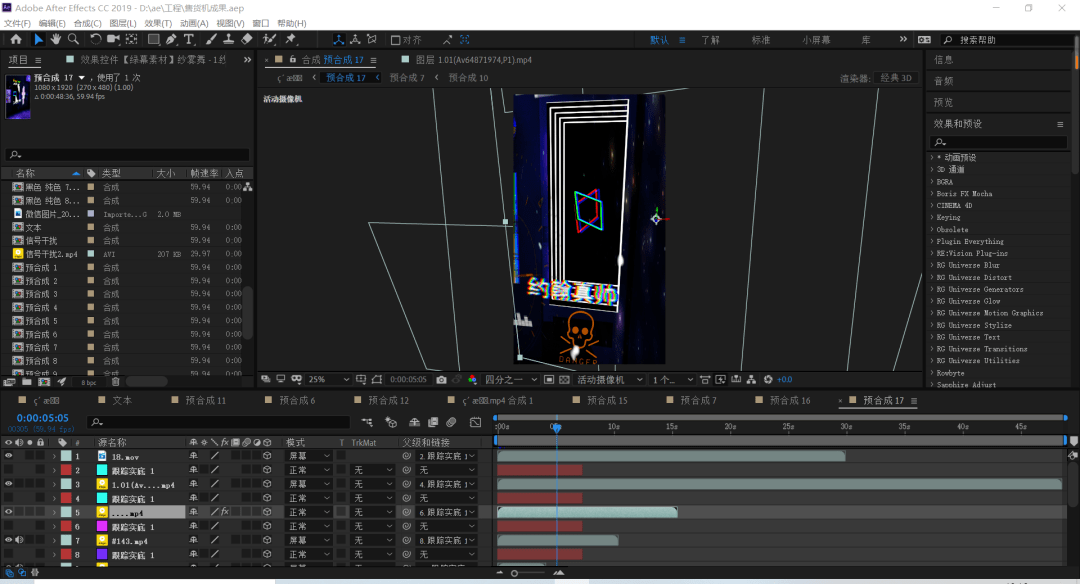The height and width of the screenshot is (584, 1080).
Task: Select the Pen tool
Action: pyautogui.click(x=172, y=40)
